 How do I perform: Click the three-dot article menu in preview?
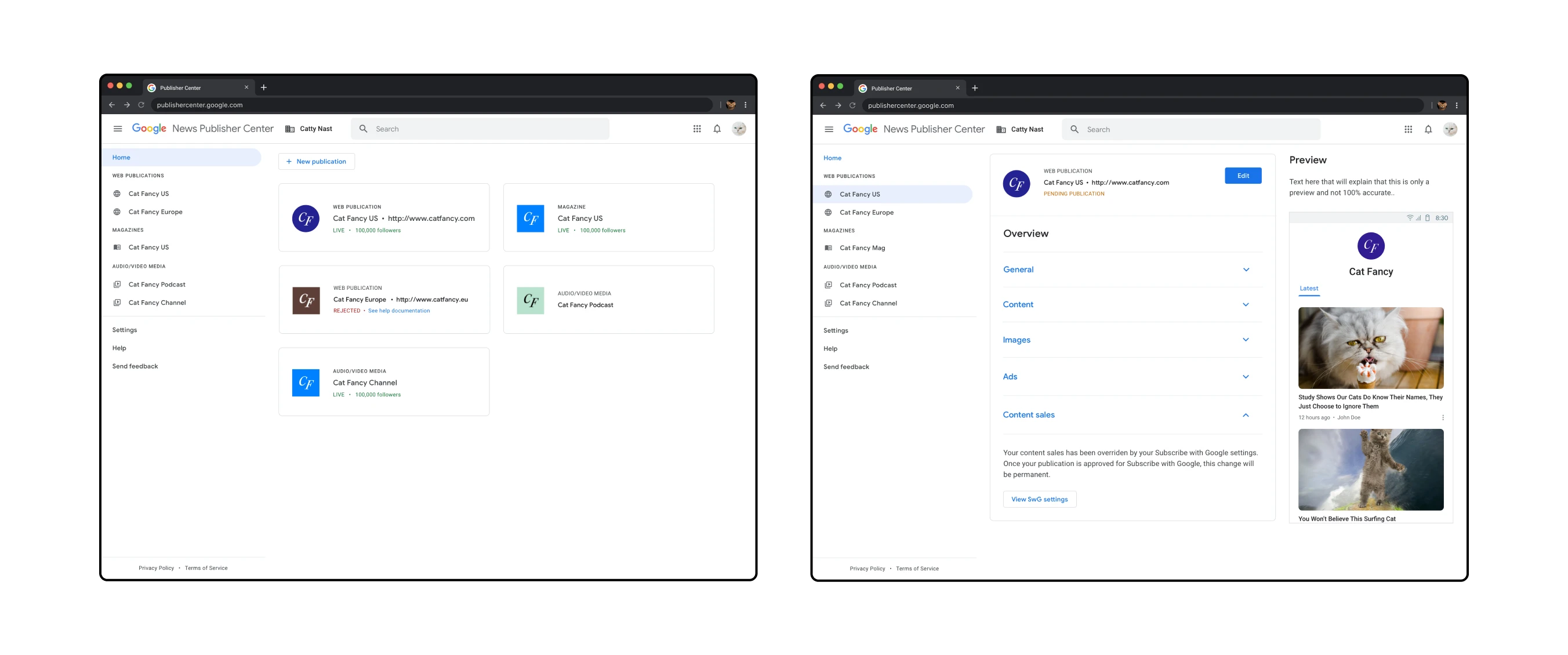[1443, 418]
